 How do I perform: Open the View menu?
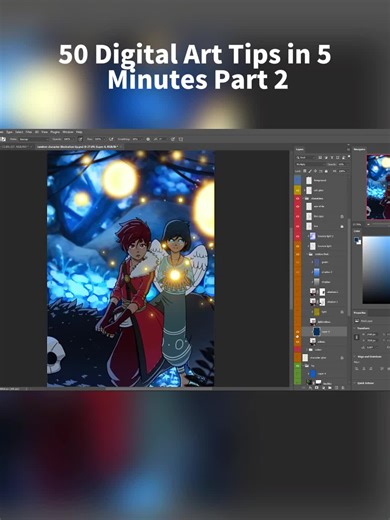point(44,132)
